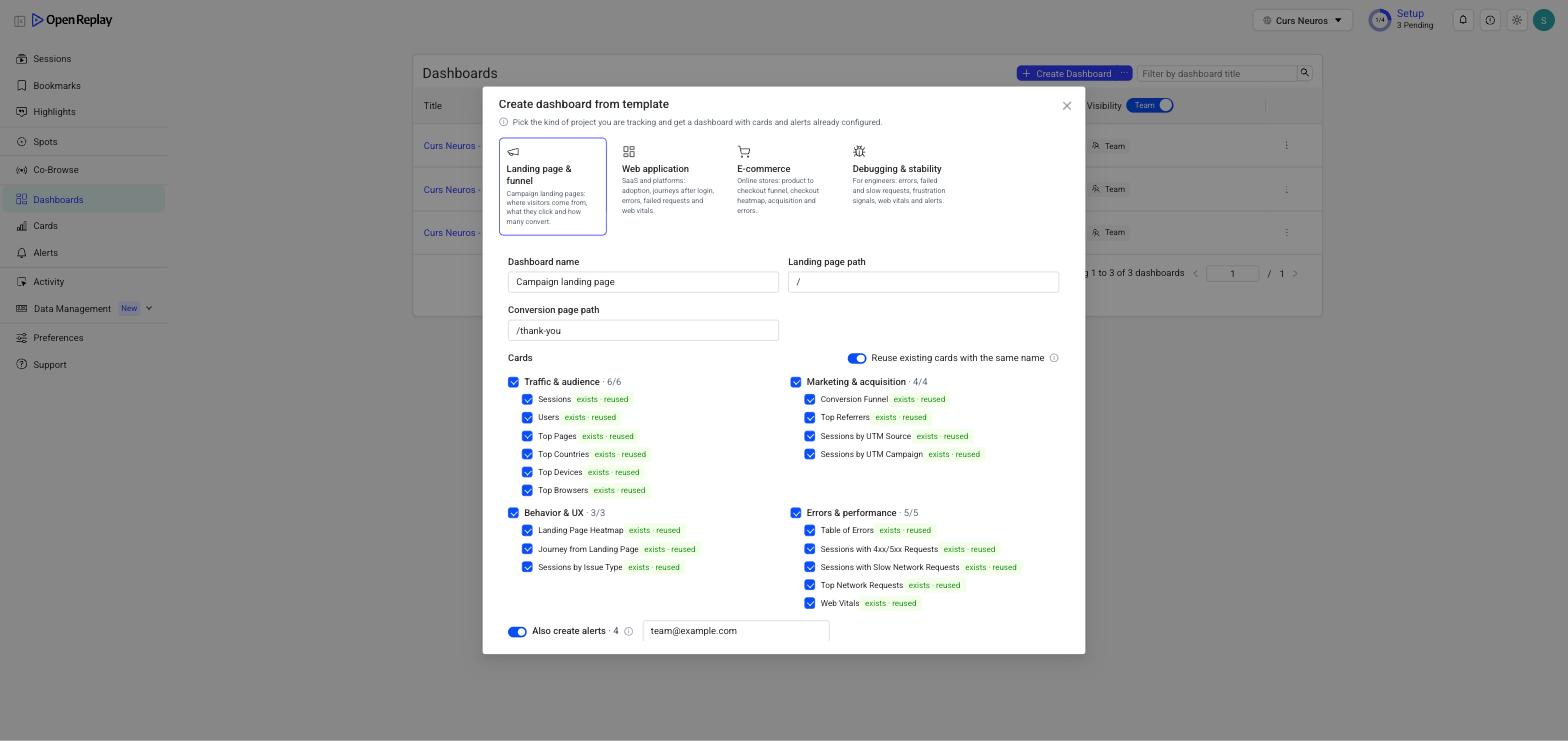Uncheck Sessions by UTM Campaign checkbox
The width and height of the screenshot is (1568, 741).
coord(810,455)
